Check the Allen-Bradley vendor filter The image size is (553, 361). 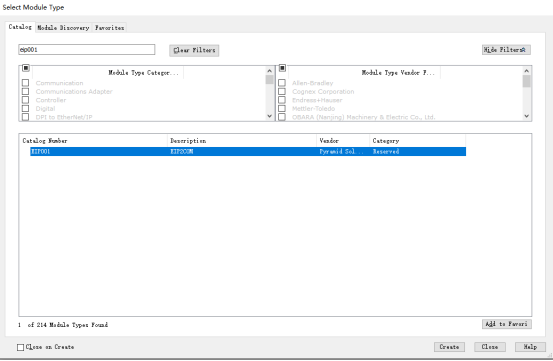[x=282, y=83]
